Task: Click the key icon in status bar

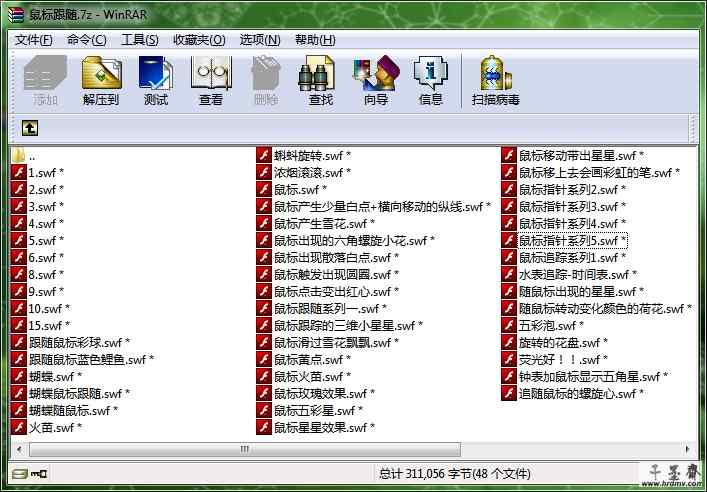Action: pos(38,474)
